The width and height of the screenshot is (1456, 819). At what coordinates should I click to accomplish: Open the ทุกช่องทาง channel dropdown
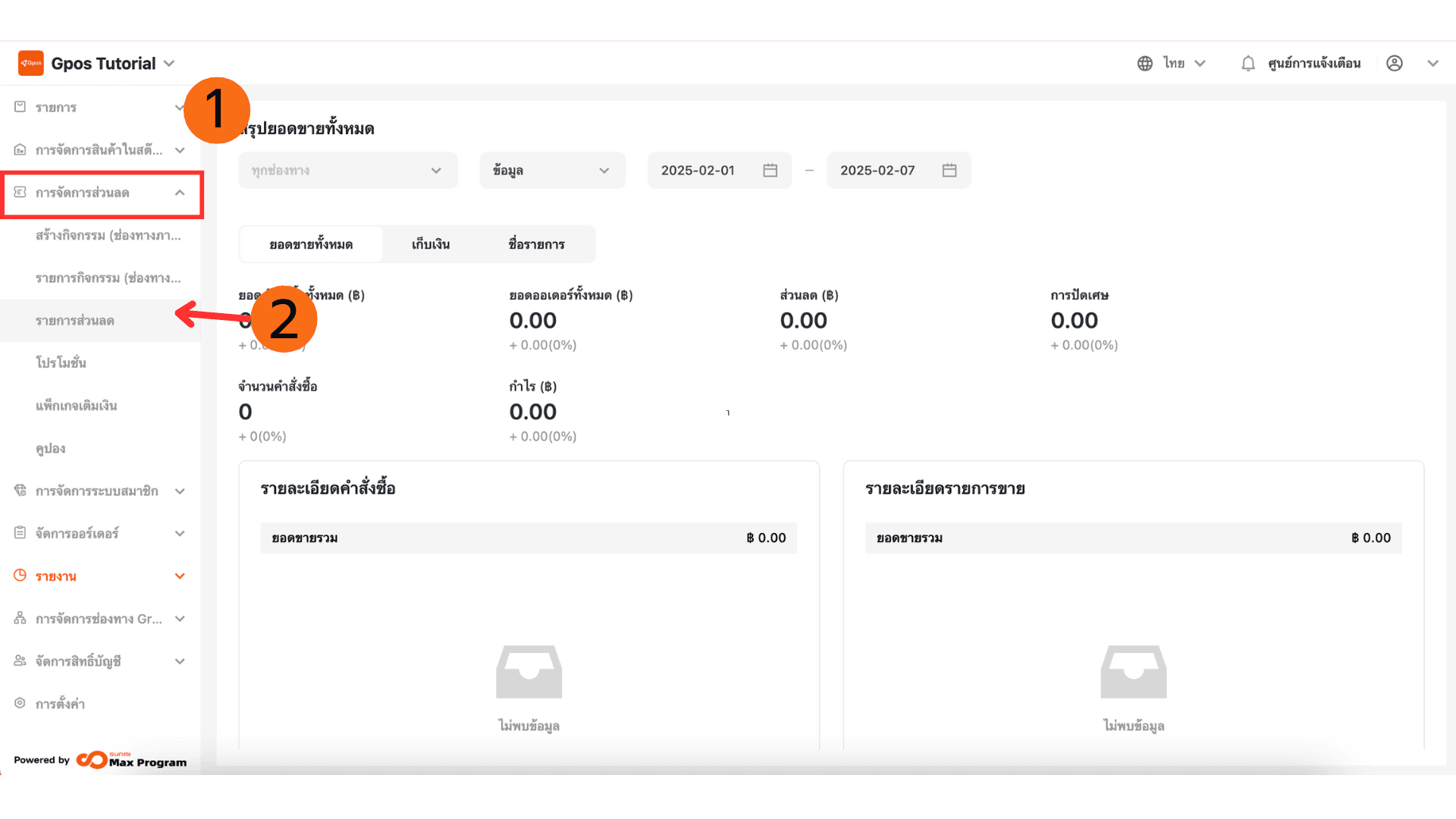[347, 171]
